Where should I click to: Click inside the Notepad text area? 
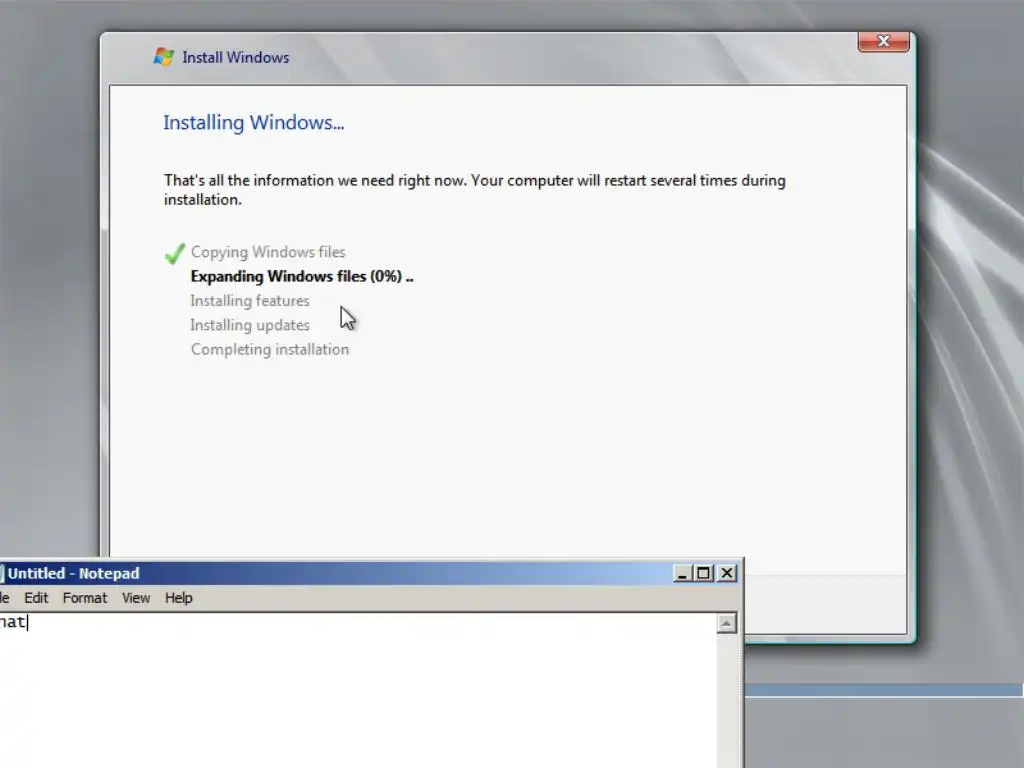tap(358, 690)
